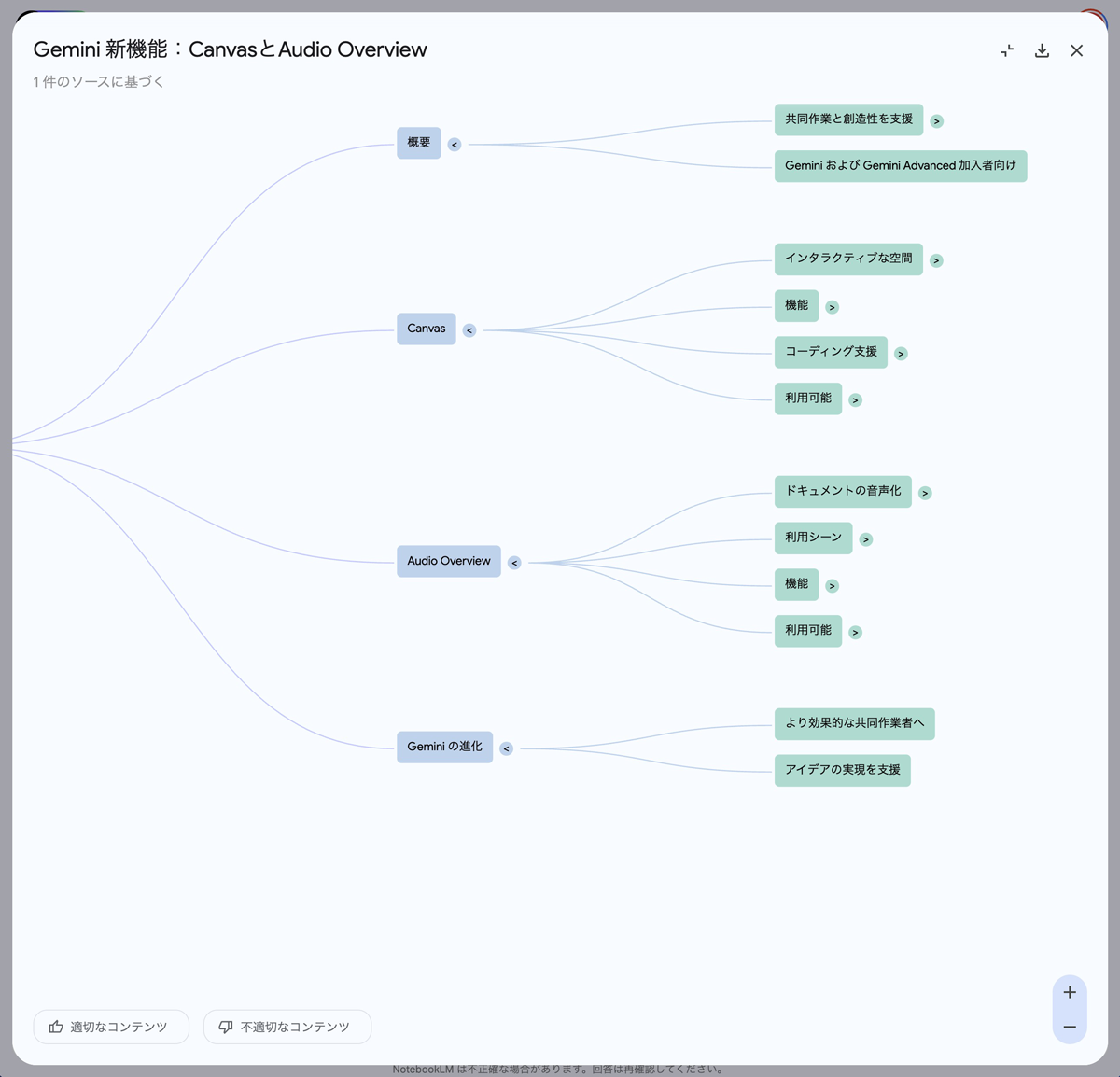Collapse the mind map fullscreen view
Screen dimensions: 1120x1077
click(1007, 50)
